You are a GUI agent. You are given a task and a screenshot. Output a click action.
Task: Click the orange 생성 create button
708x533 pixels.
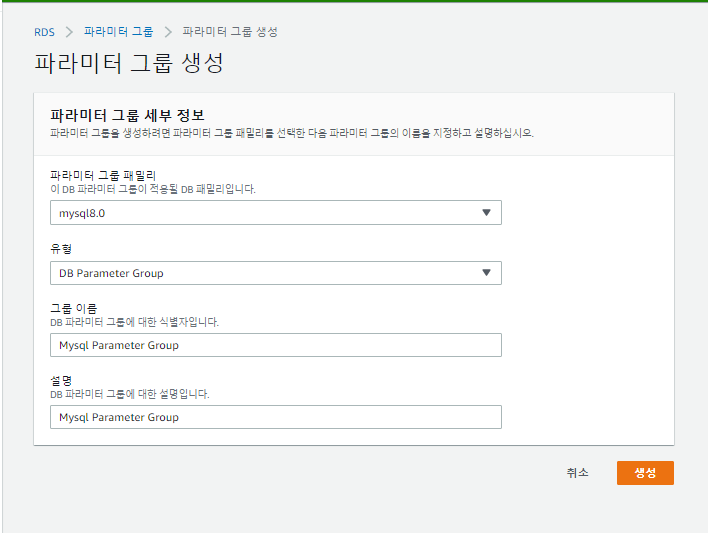point(645,472)
